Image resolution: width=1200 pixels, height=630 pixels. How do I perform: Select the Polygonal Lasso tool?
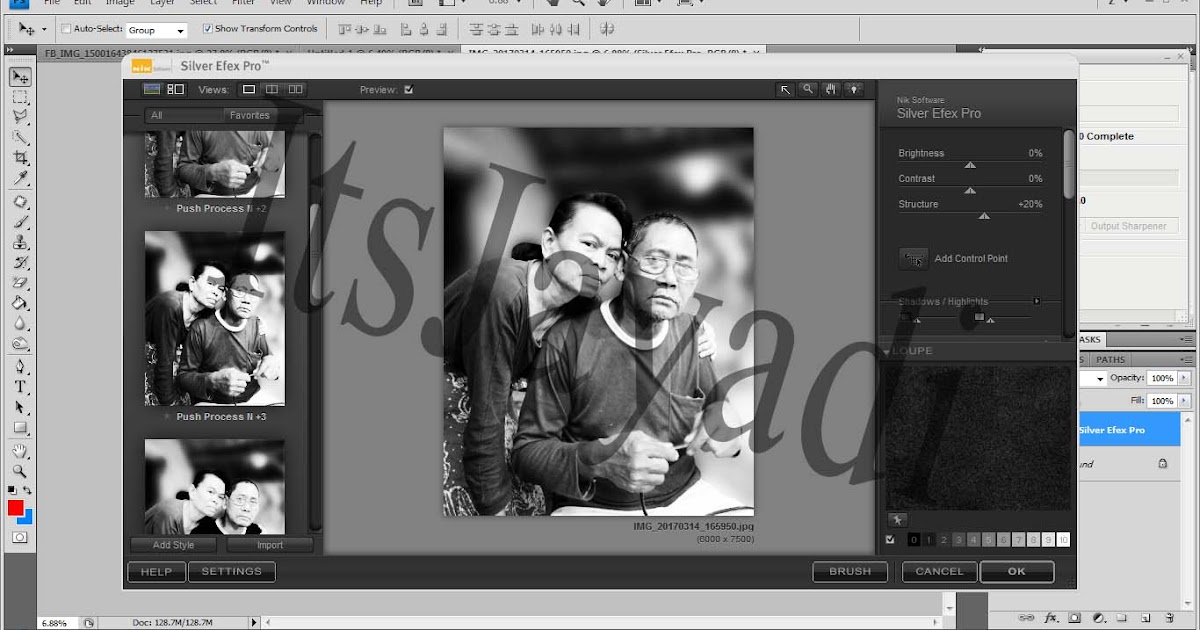coord(20,117)
